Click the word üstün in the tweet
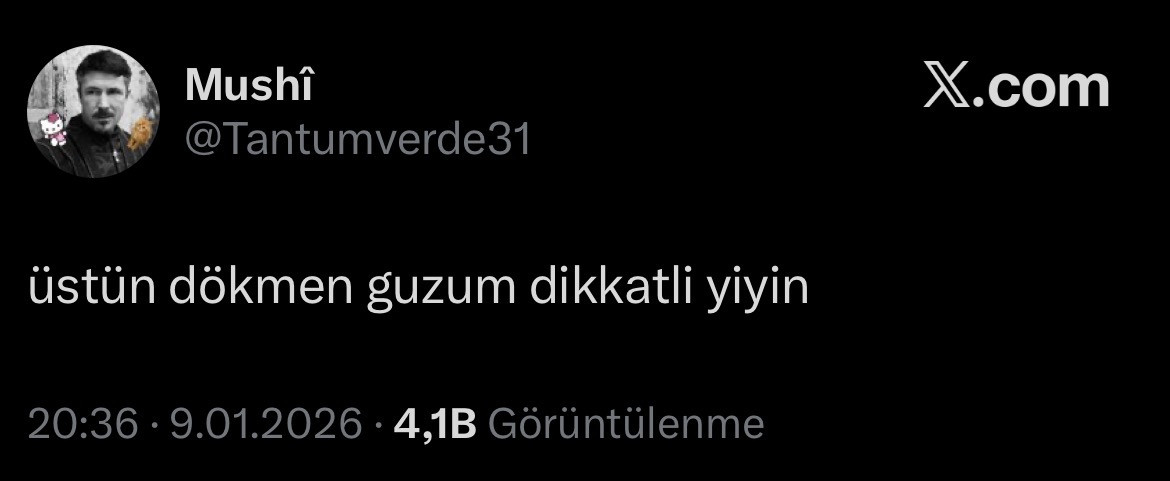Viewport: 1170px width, 481px height. point(93,288)
